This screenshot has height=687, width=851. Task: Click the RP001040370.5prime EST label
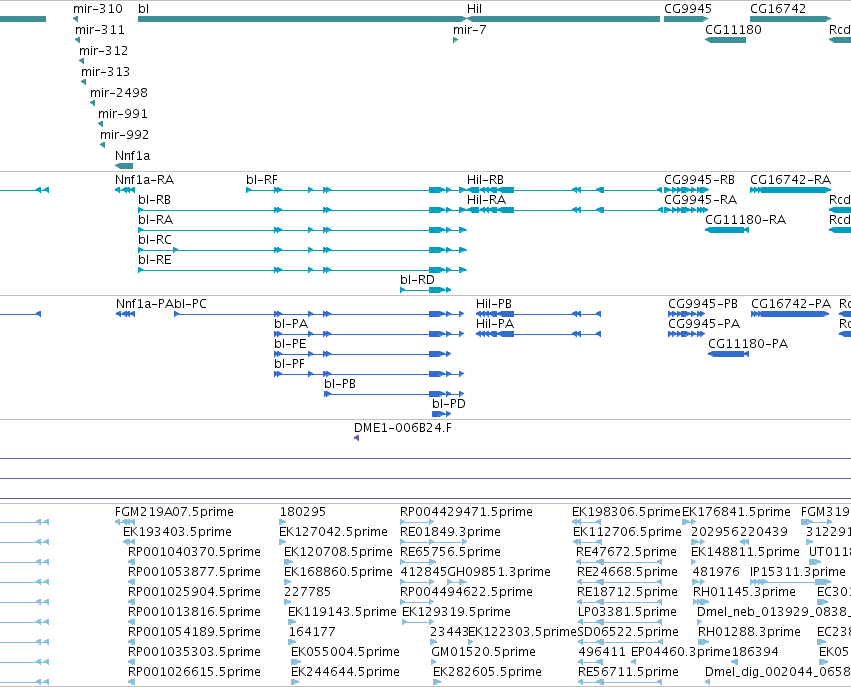(x=194, y=552)
